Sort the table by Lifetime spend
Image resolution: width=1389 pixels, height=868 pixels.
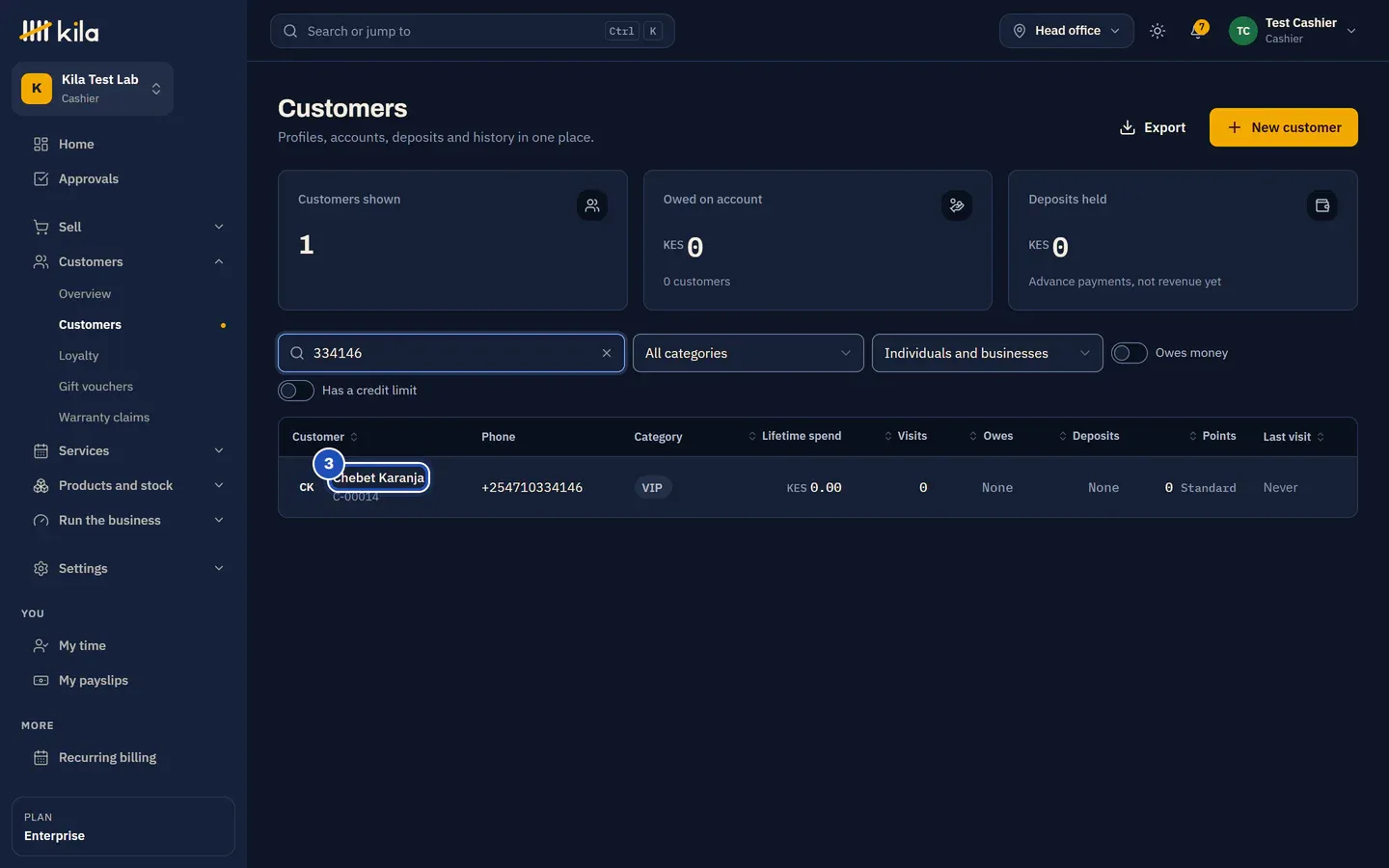(795, 436)
